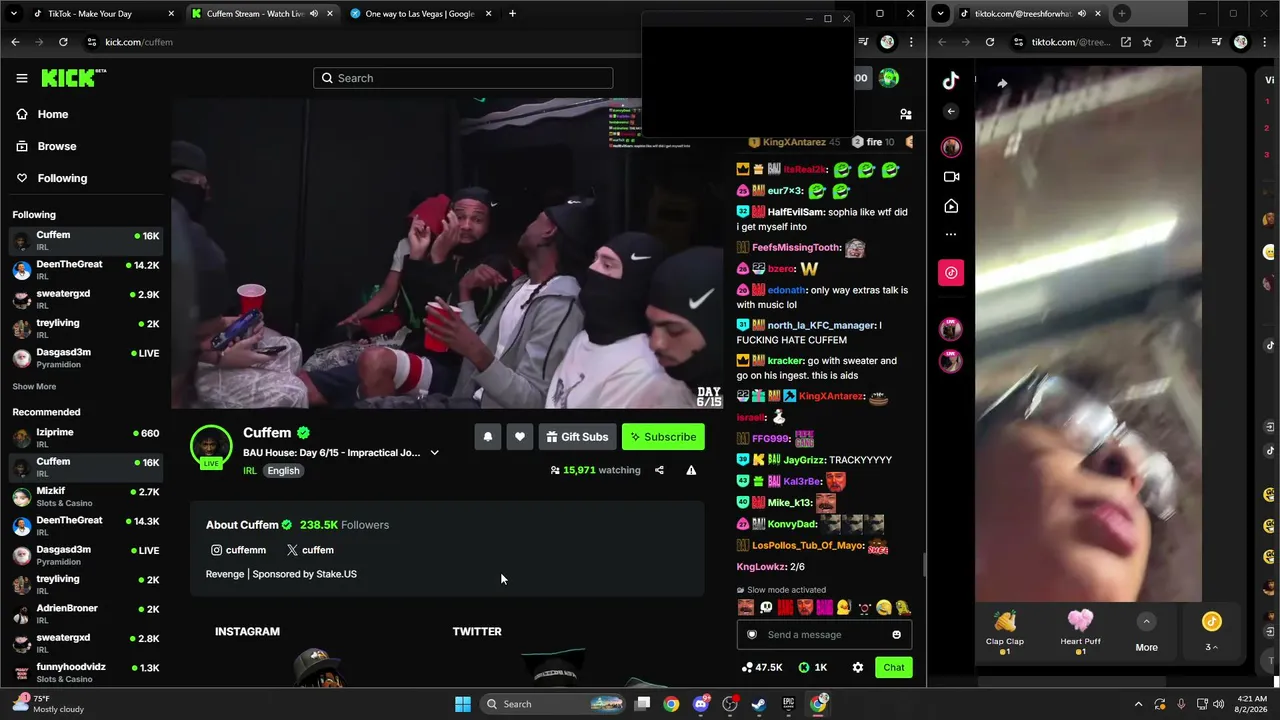1280x720 pixels.
Task: Click the Kick address bar URL
Action: pyautogui.click(x=139, y=42)
